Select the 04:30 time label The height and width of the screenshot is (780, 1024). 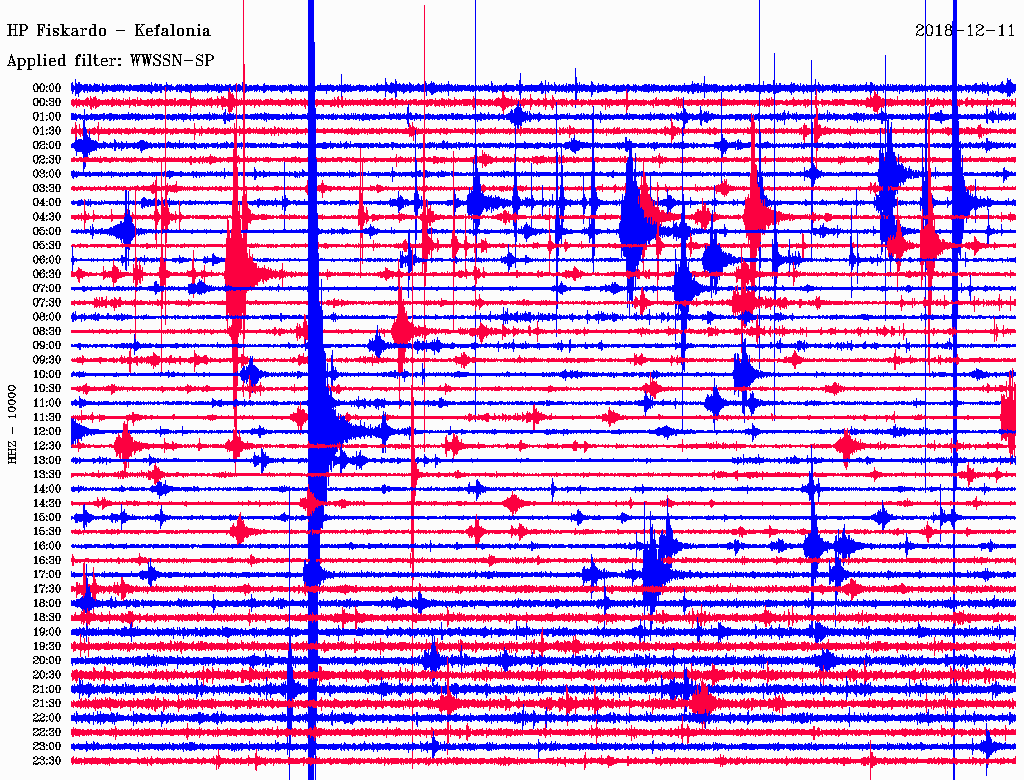(x=47, y=217)
